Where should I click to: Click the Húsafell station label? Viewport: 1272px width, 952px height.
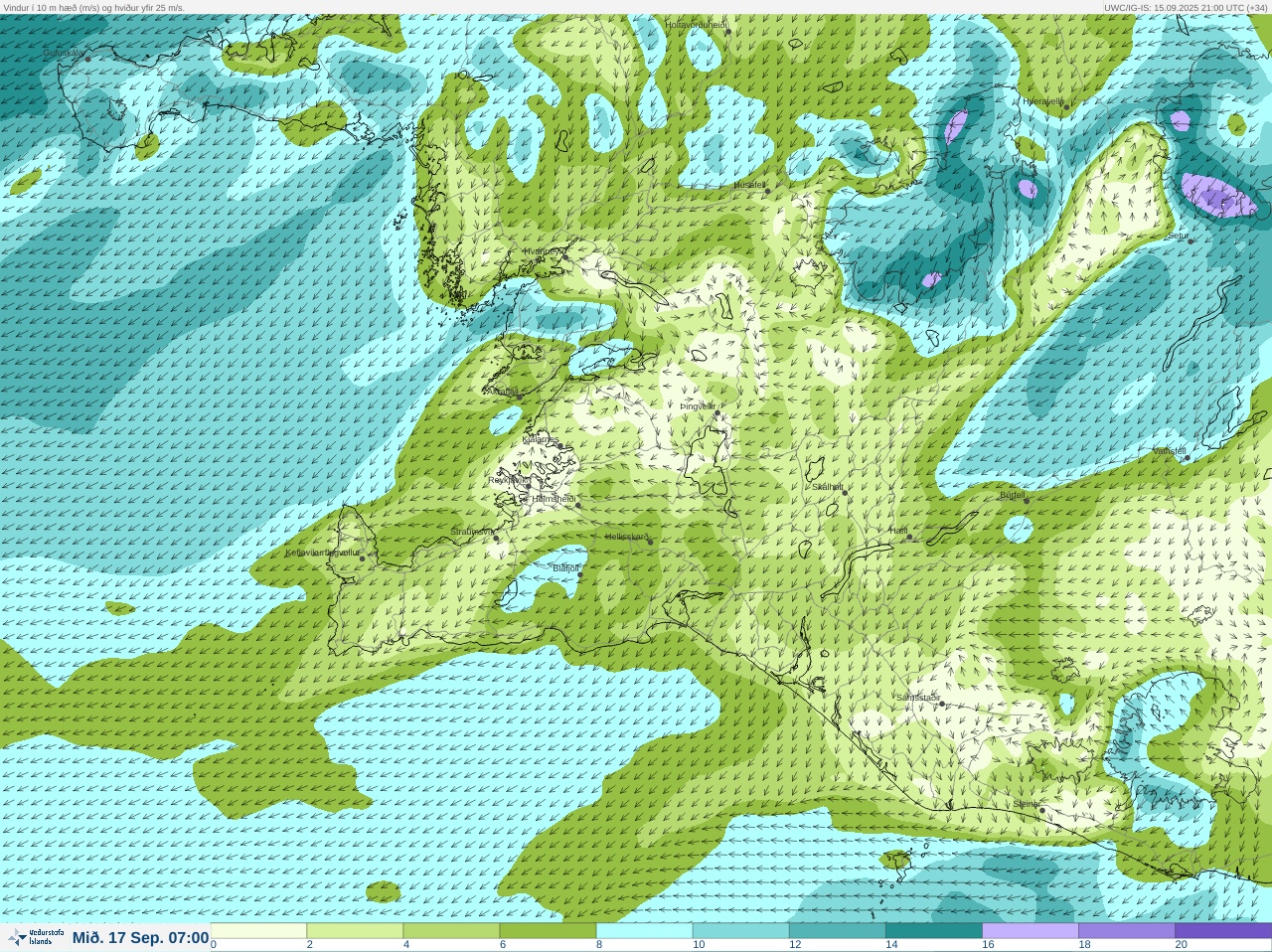tap(749, 185)
